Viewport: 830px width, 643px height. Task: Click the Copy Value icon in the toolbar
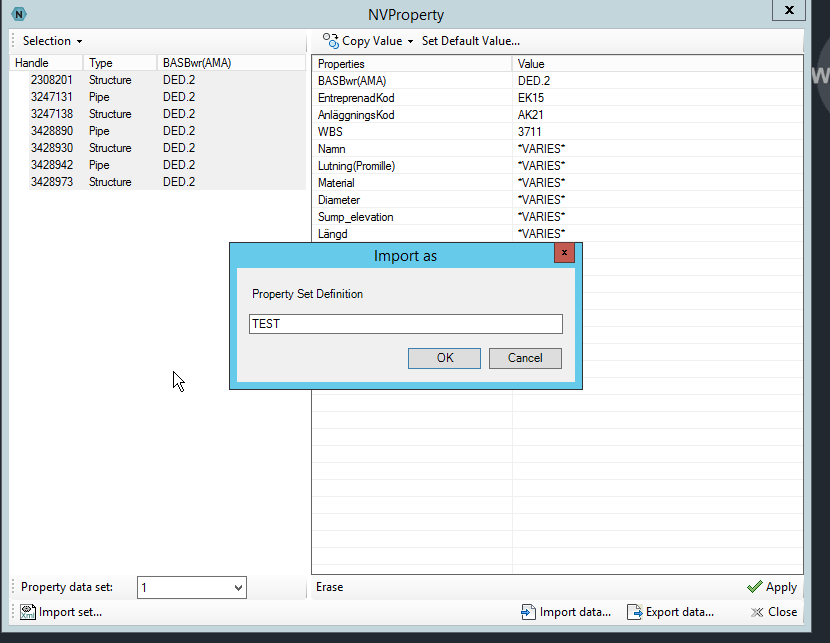tap(329, 41)
